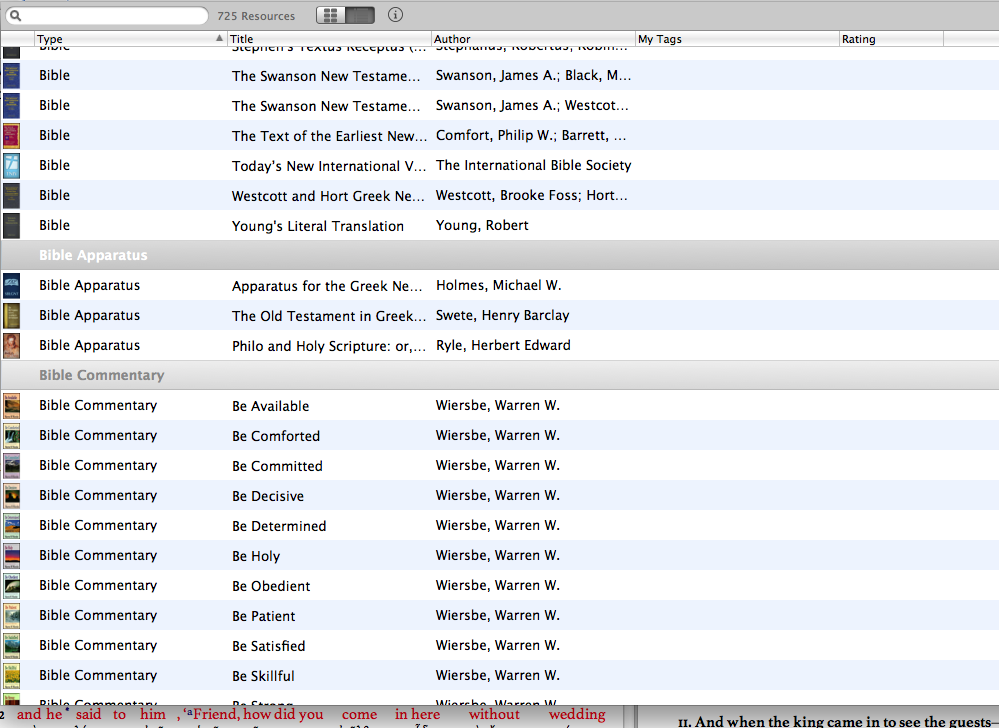Select Old Testament in Greek cover icon
Image resolution: width=999 pixels, height=728 pixels.
coord(11,315)
